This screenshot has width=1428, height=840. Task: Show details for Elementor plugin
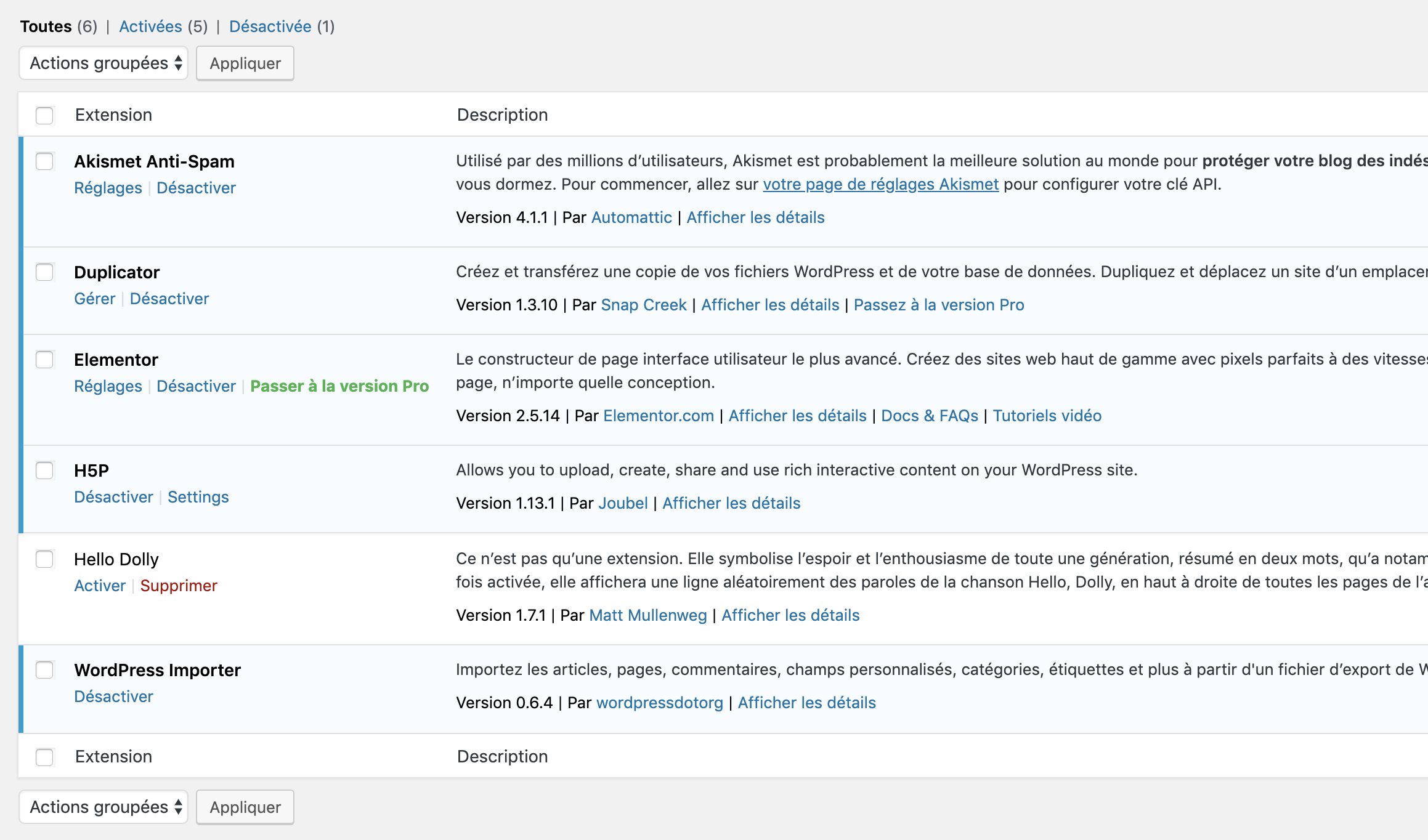798,416
